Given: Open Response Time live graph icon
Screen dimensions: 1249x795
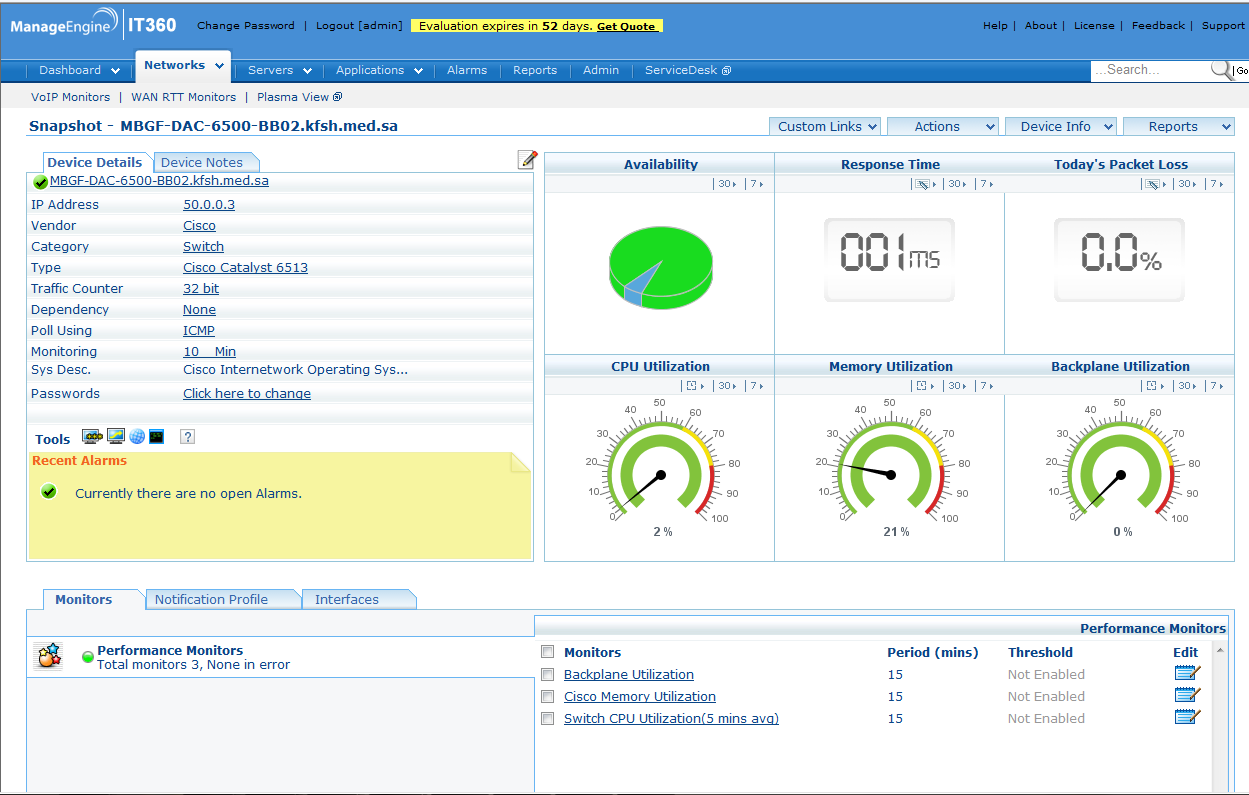Looking at the screenshot, I should click(922, 184).
